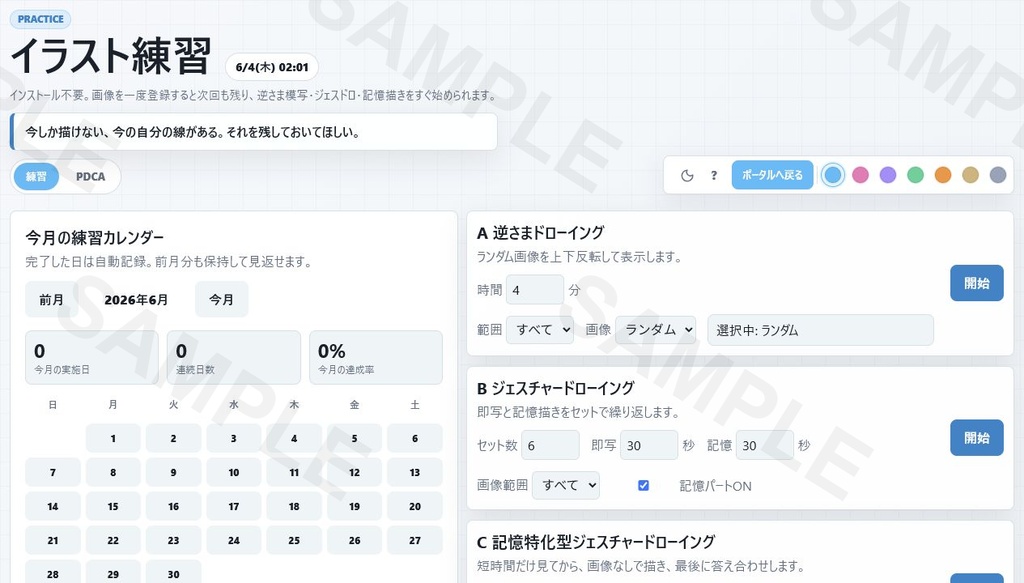This screenshot has width=1024, height=583.
Task: Click the 2026年6月 month label
Action: click(x=136, y=300)
